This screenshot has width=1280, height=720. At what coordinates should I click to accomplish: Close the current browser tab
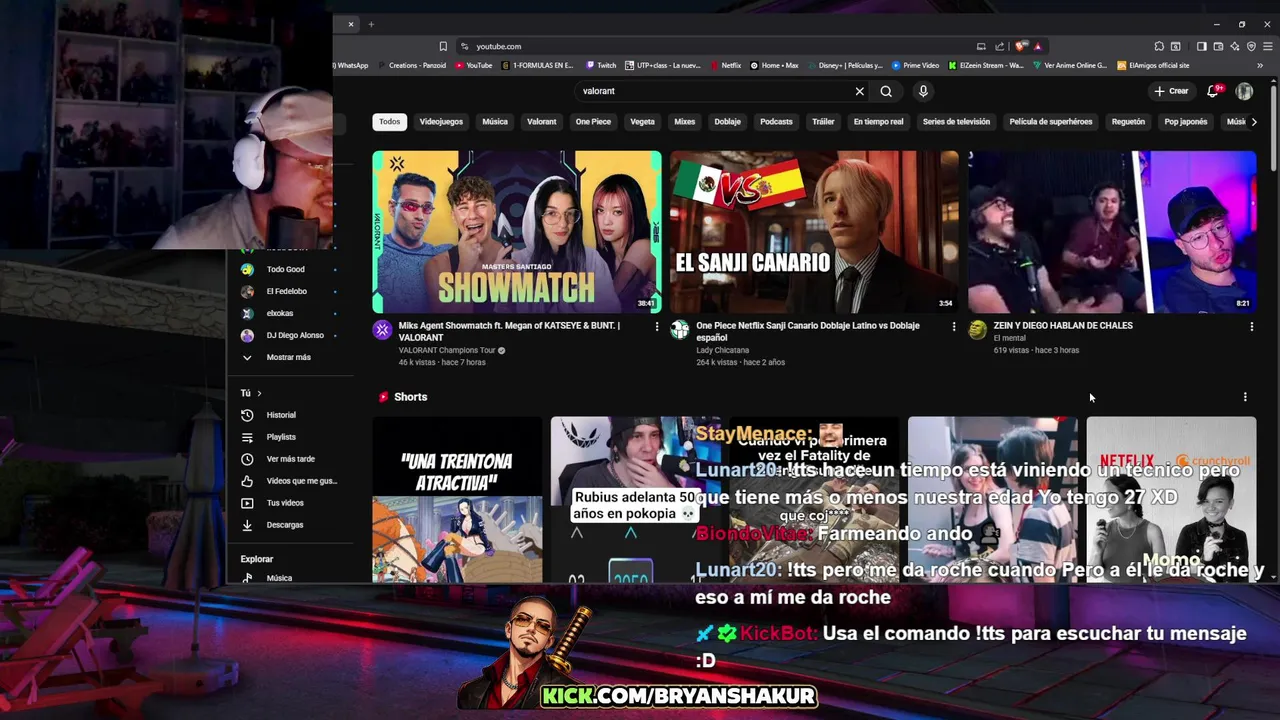click(350, 24)
